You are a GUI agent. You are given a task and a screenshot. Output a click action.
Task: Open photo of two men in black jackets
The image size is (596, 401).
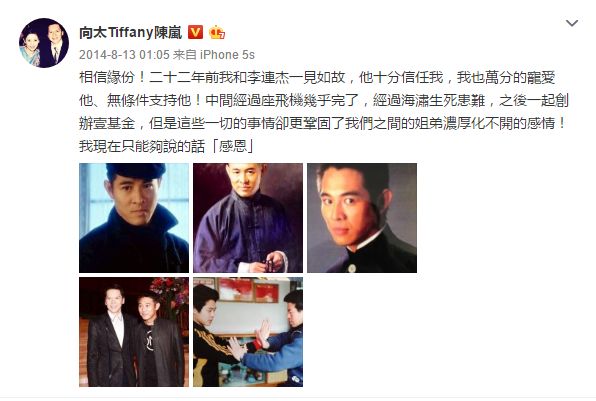[x=134, y=332]
